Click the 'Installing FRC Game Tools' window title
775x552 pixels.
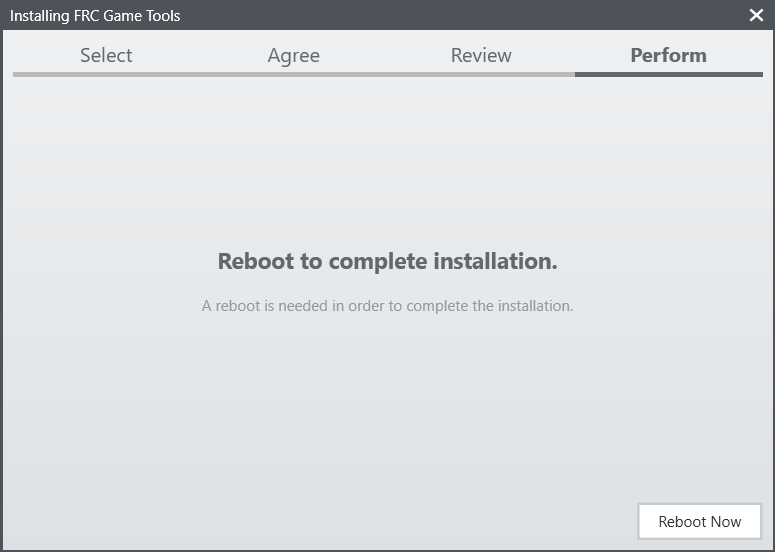(x=95, y=16)
